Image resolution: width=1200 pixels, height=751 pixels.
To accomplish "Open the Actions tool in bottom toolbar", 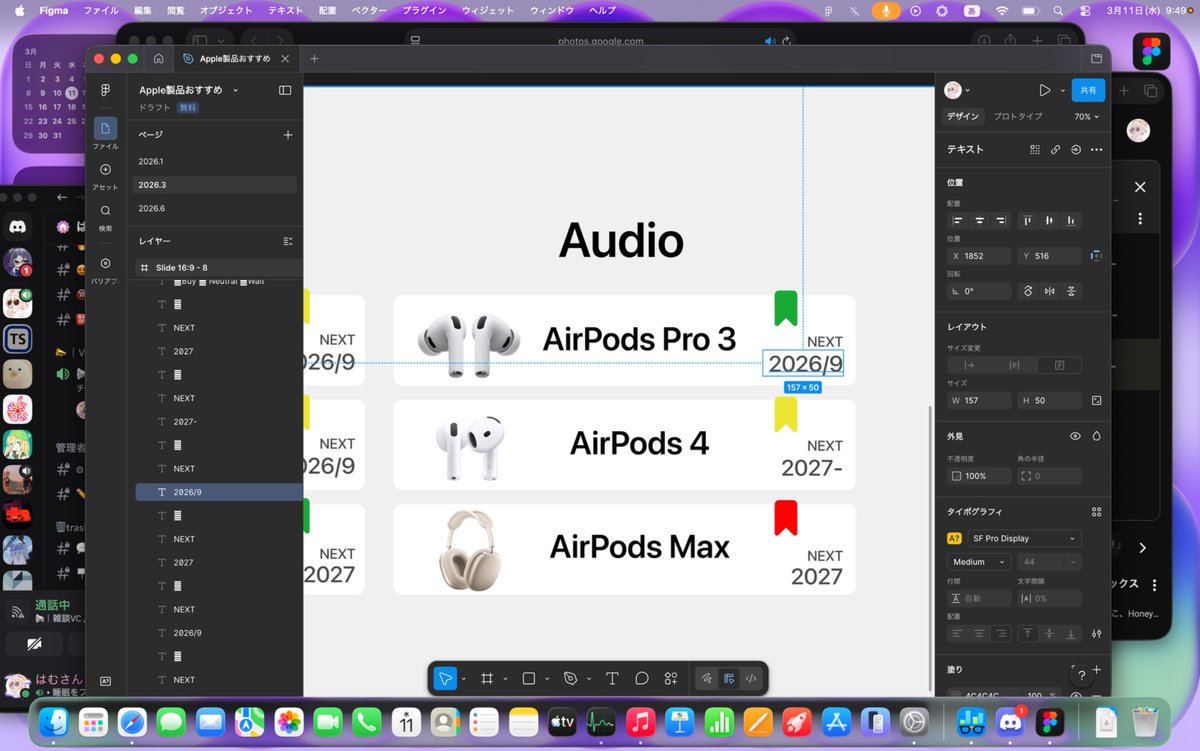I will [671, 678].
